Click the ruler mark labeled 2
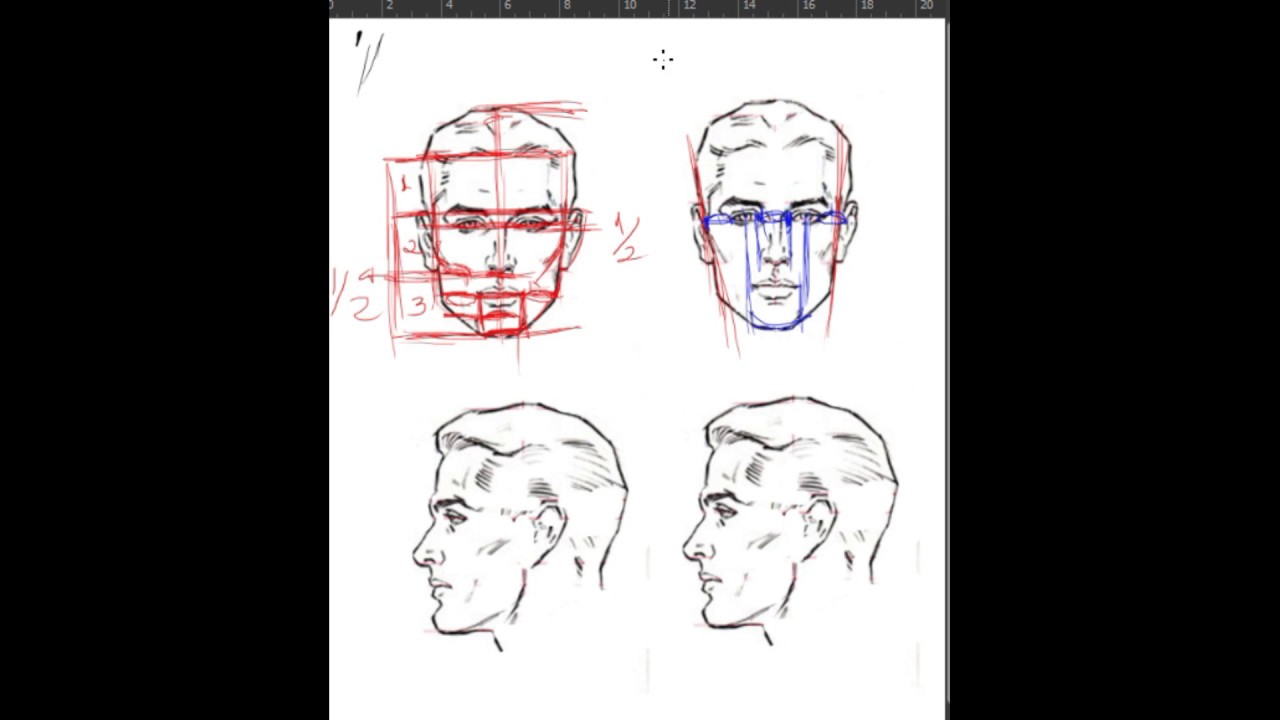Image resolution: width=1280 pixels, height=720 pixels. [389, 6]
